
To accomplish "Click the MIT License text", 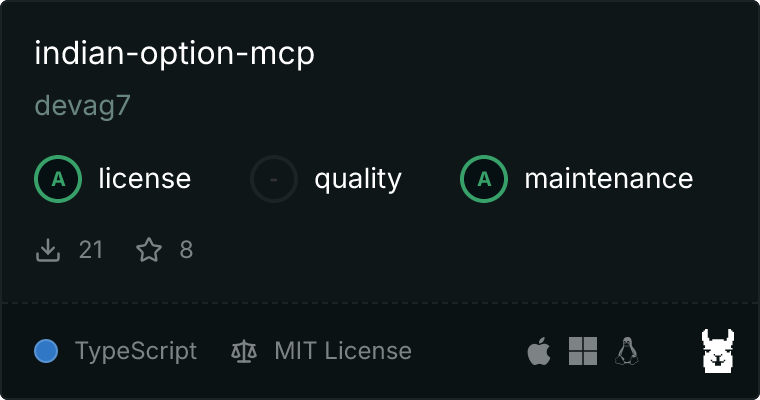I will (x=343, y=351).
